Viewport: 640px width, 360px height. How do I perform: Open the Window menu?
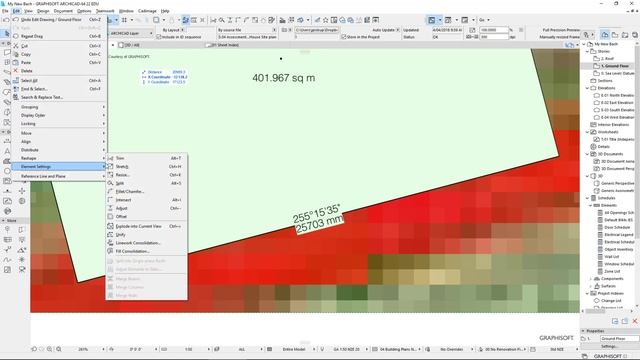(x=126, y=11)
